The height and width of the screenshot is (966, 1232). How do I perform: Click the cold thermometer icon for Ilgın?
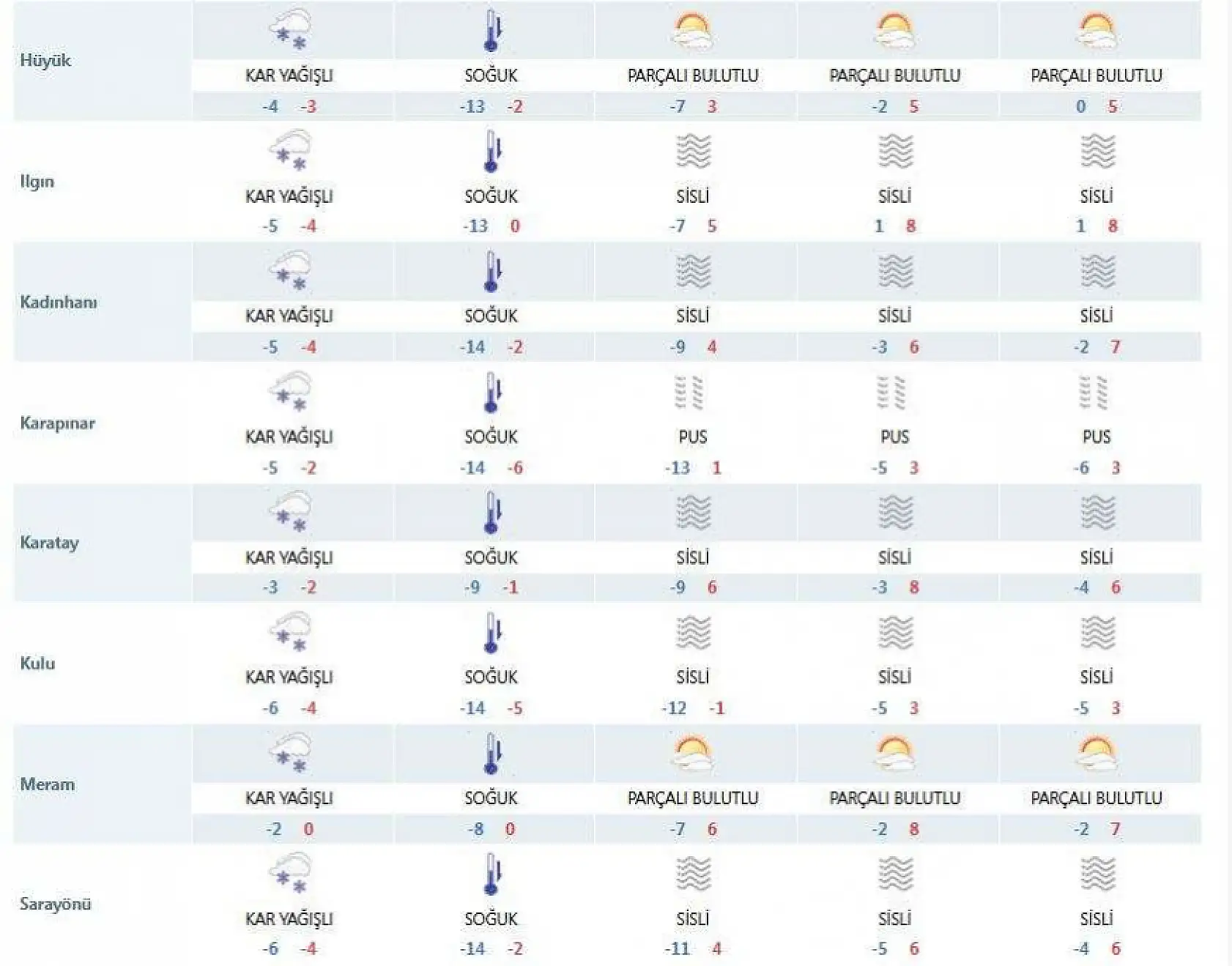point(492,152)
